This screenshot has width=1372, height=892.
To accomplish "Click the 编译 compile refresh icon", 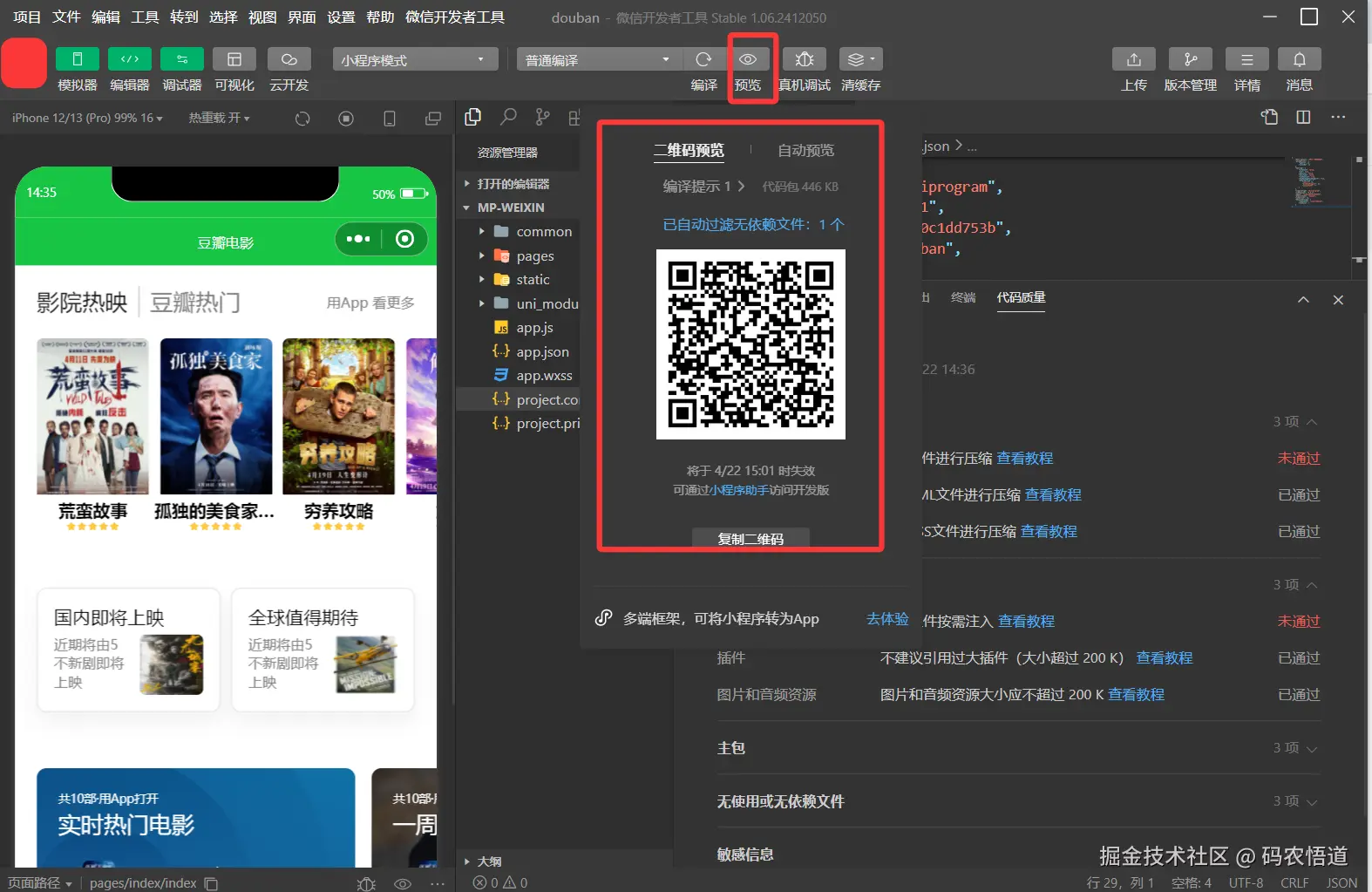I will click(x=703, y=59).
